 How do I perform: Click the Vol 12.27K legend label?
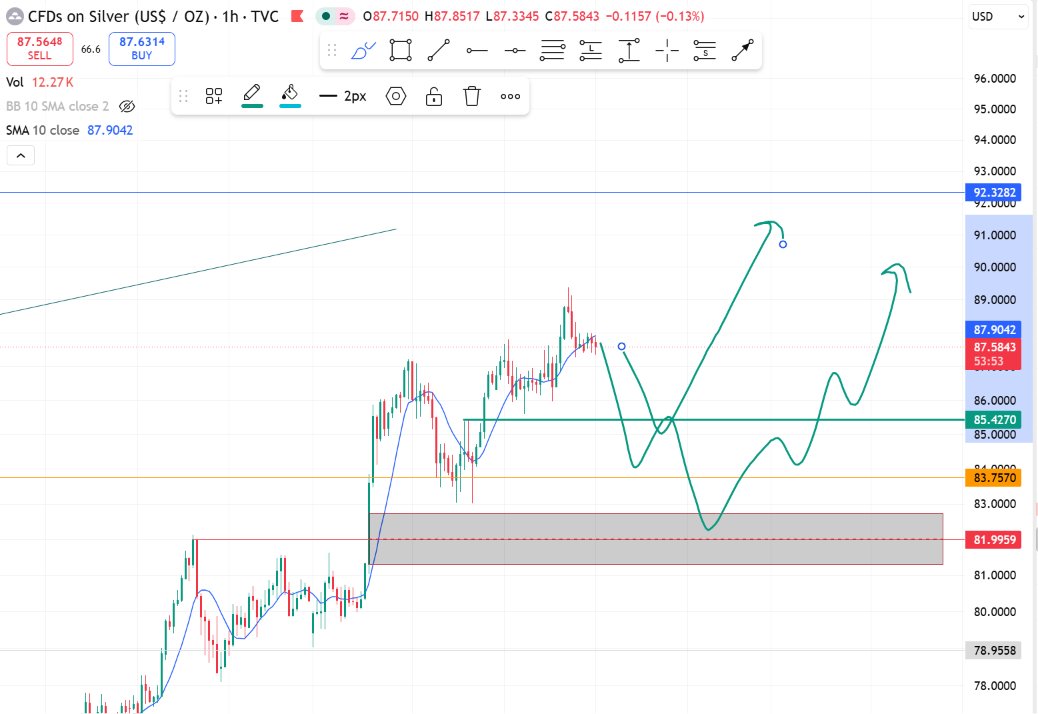pyautogui.click(x=40, y=82)
